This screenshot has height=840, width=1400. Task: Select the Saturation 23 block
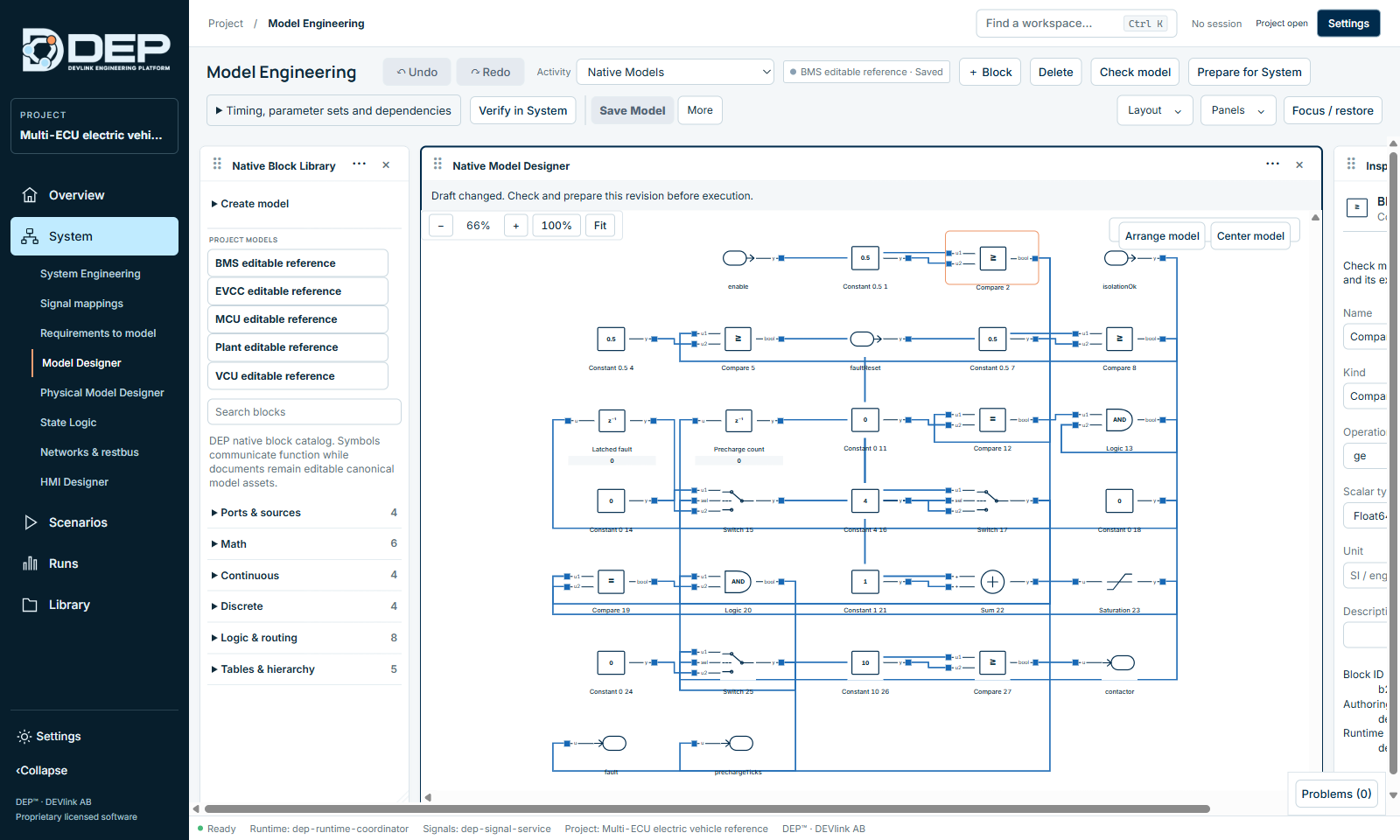1119,582
